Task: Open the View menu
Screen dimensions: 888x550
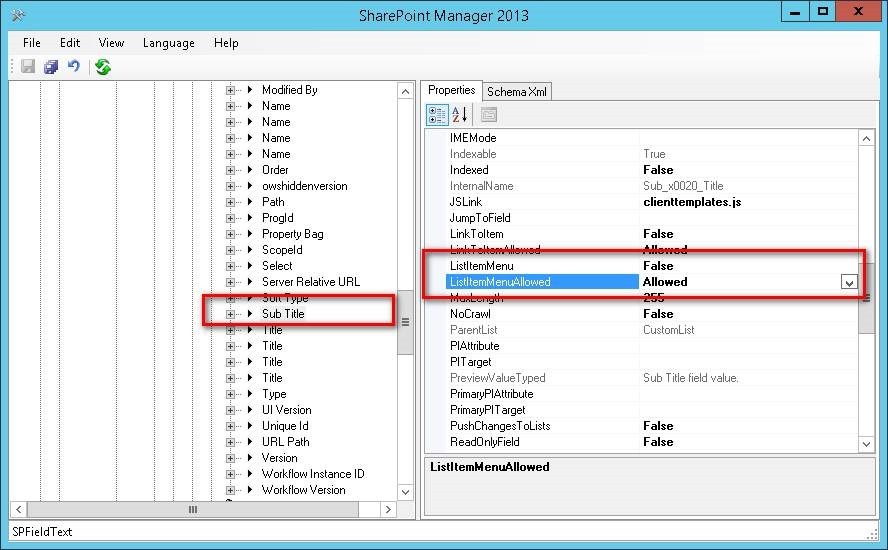Action: tap(111, 43)
